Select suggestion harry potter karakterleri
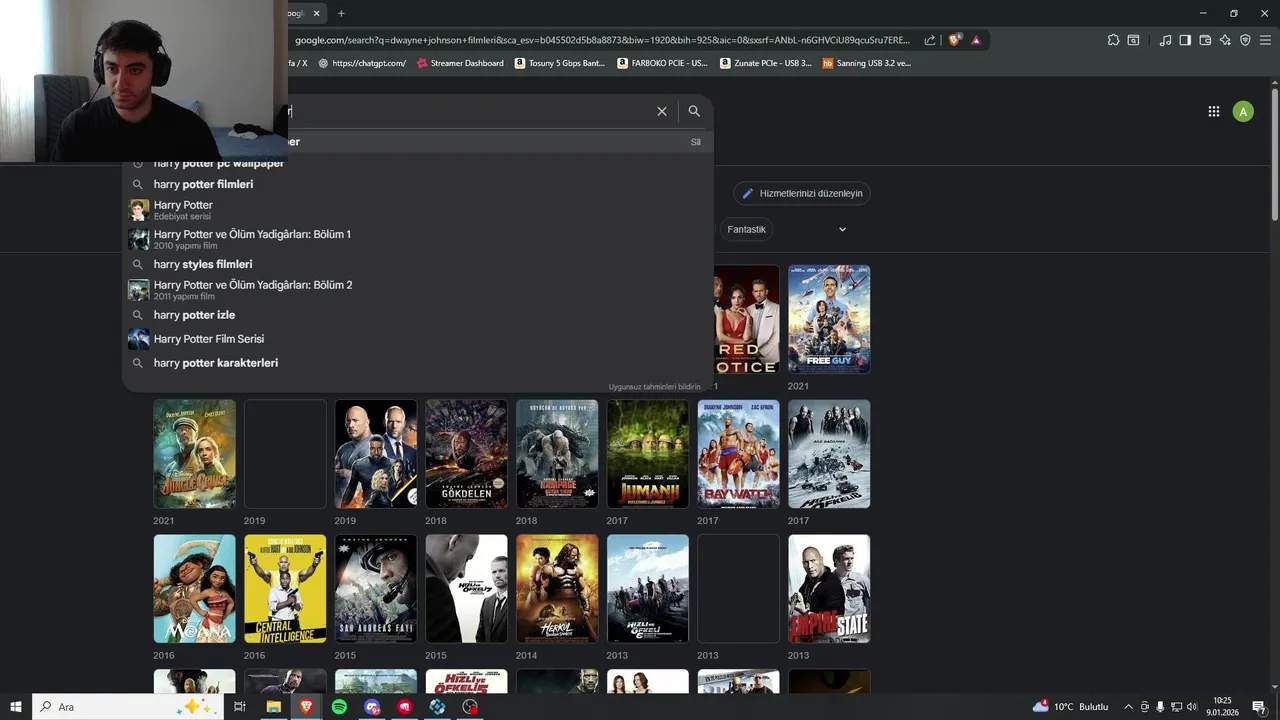 (x=418, y=363)
